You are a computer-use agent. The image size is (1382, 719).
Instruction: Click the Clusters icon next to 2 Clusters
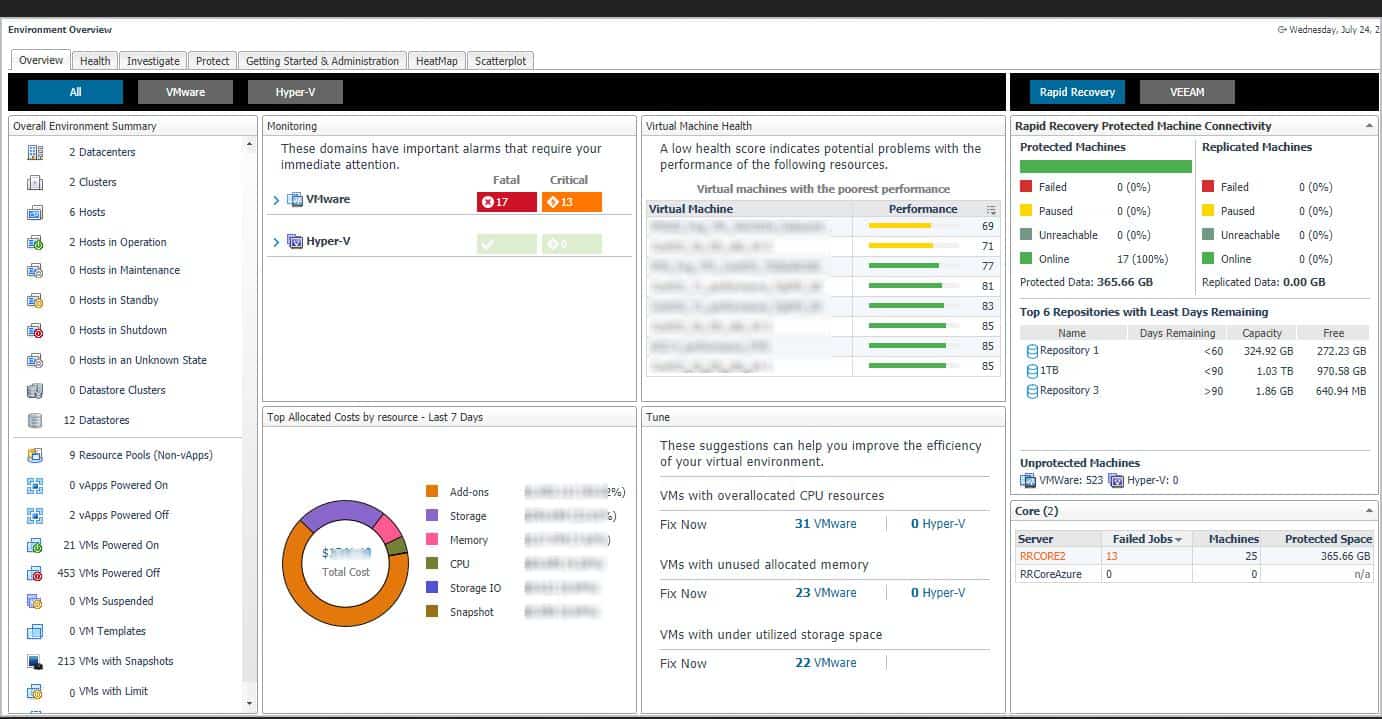35,182
